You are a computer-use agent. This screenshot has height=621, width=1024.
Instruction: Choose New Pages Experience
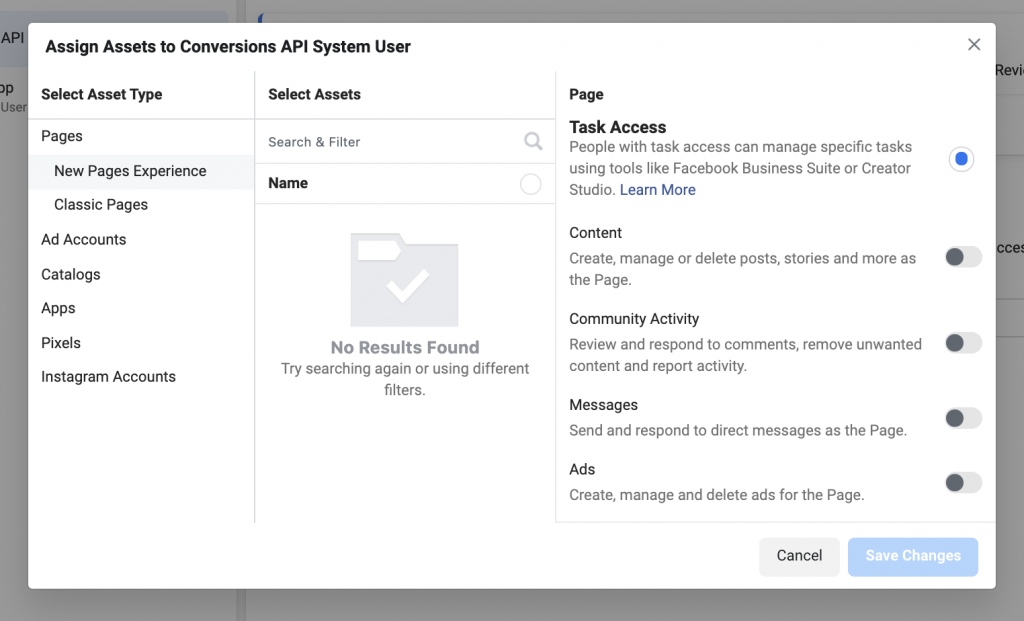pyautogui.click(x=141, y=171)
